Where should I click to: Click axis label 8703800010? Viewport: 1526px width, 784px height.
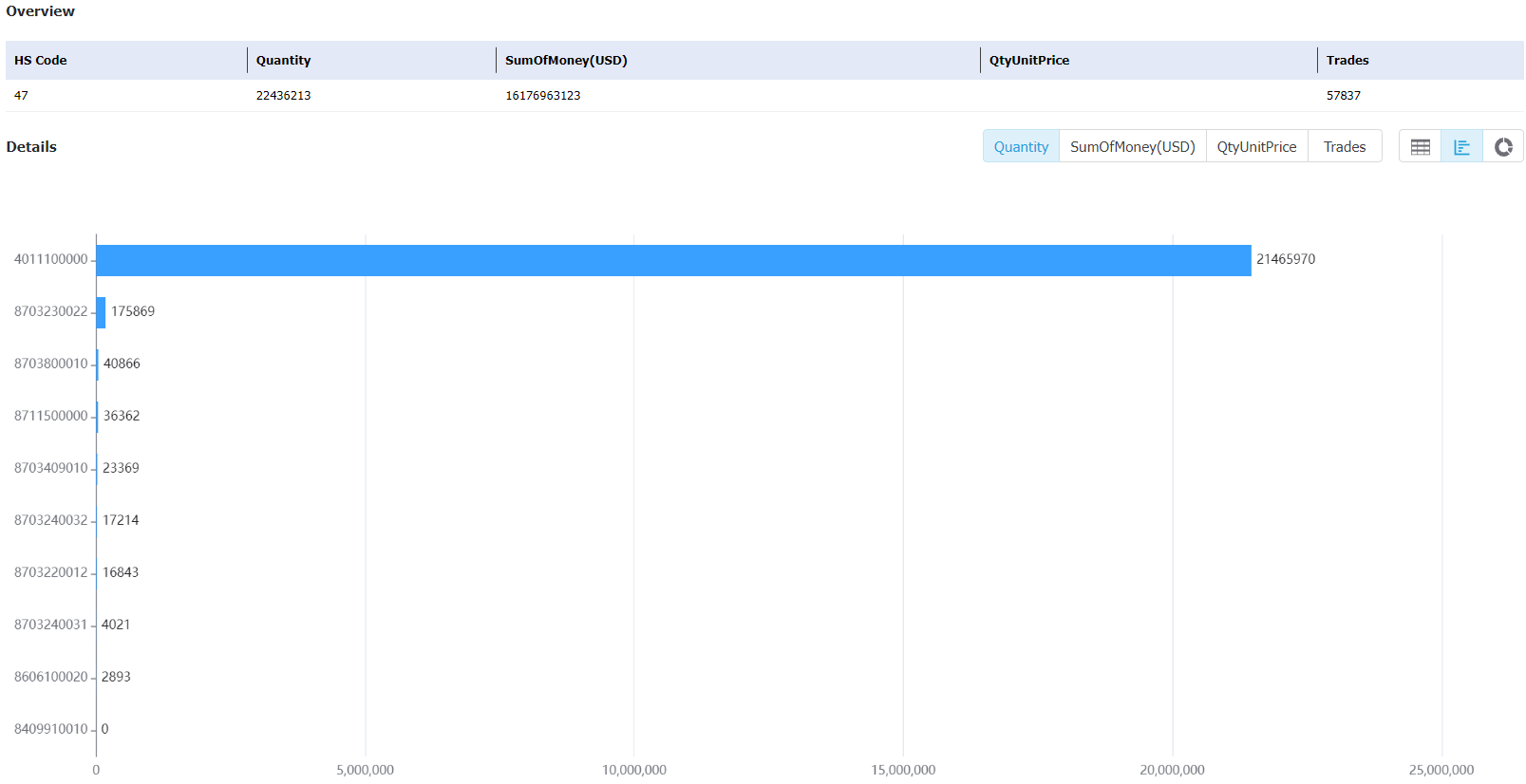click(x=50, y=364)
